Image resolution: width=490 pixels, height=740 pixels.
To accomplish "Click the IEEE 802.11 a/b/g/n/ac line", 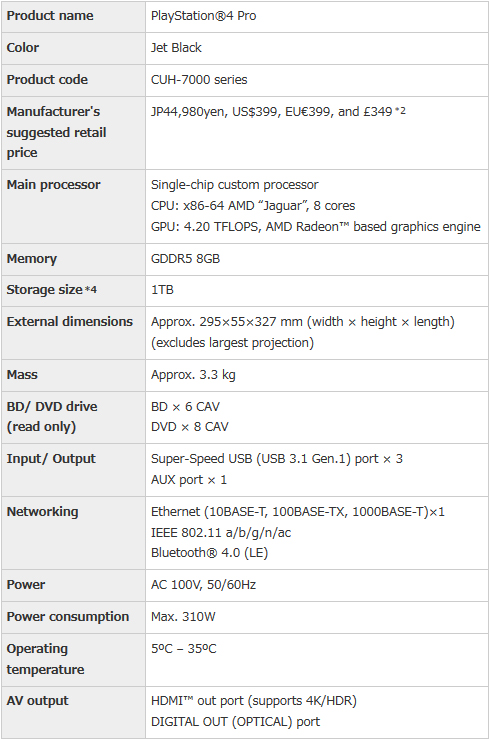I will coord(221,533).
